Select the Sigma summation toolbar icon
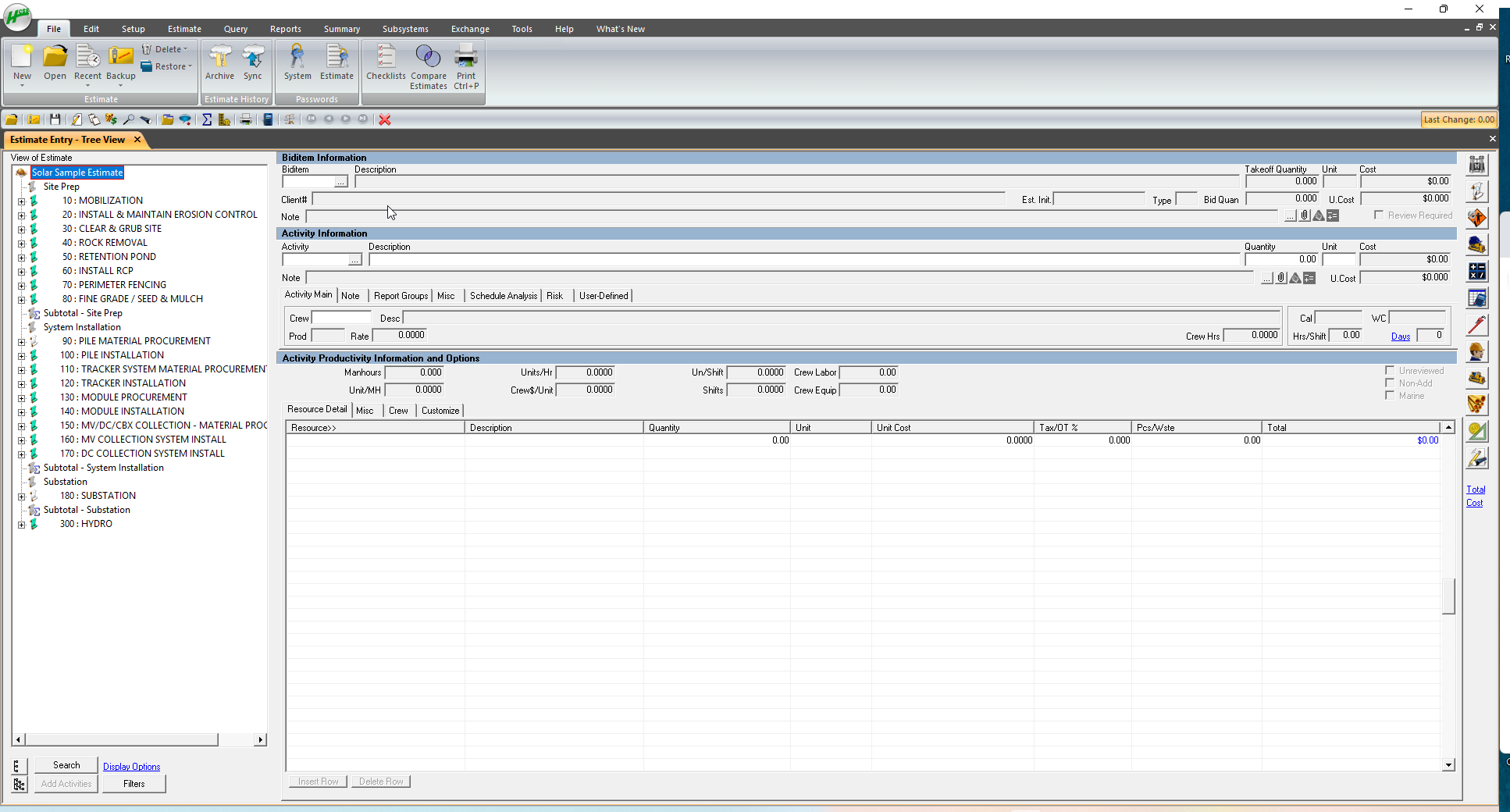 pyautogui.click(x=206, y=119)
